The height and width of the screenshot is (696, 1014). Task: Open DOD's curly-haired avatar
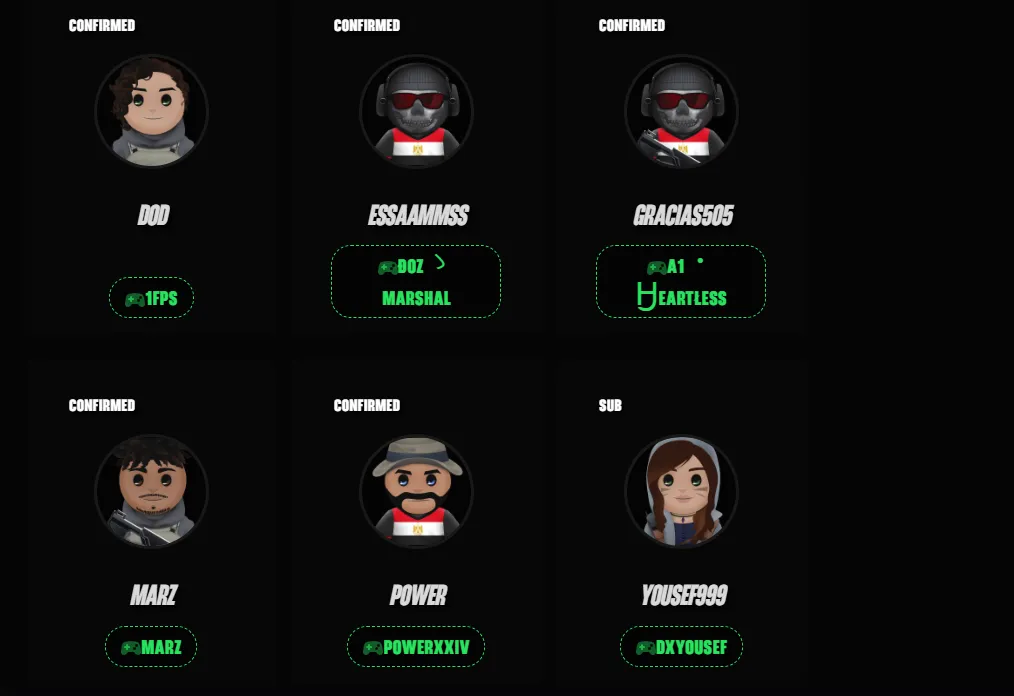151,111
